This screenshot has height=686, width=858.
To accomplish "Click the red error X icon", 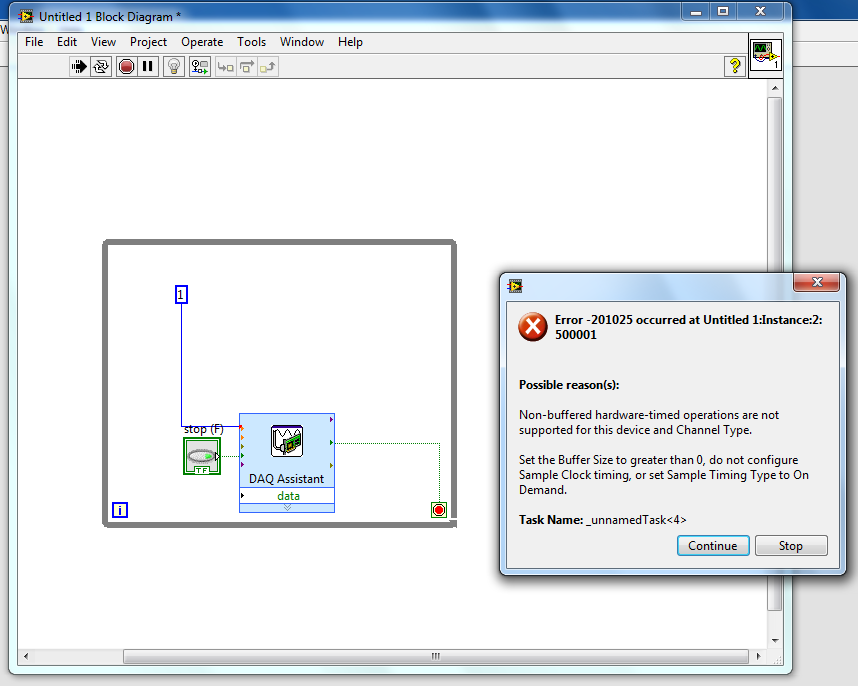I will (532, 327).
